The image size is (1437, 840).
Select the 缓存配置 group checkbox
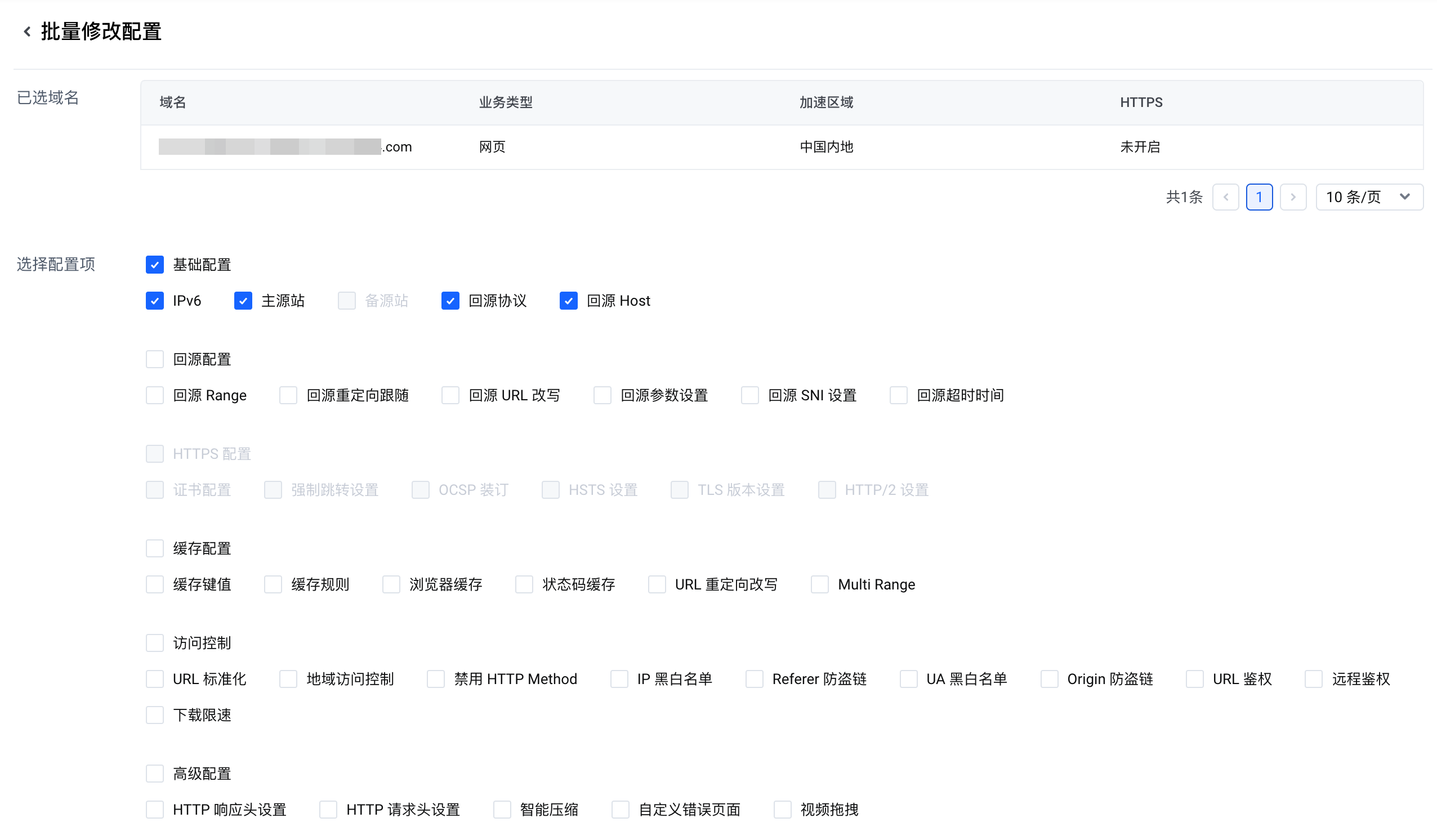tap(154, 548)
